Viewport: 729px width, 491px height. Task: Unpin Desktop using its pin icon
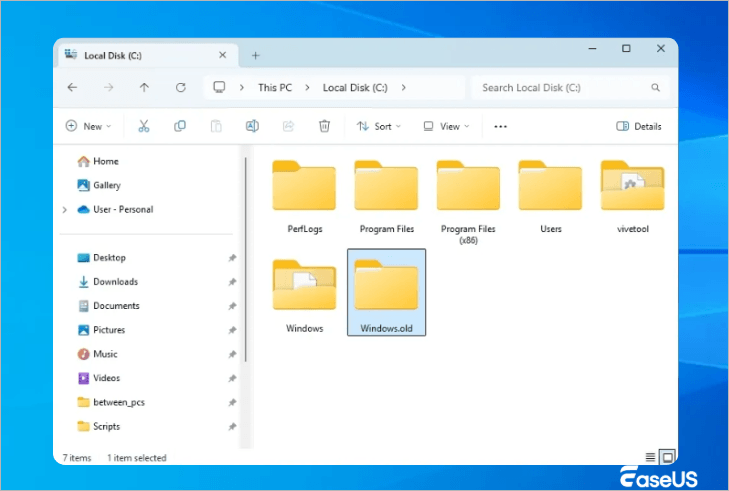tap(232, 258)
